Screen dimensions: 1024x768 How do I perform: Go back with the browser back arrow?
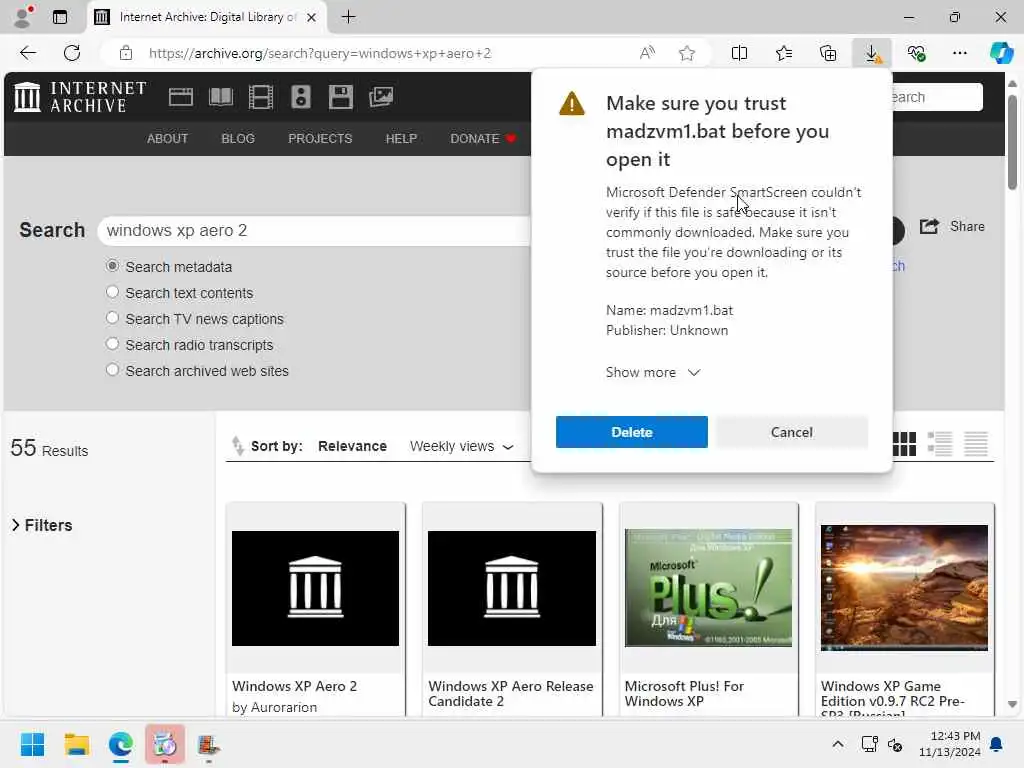pyautogui.click(x=28, y=53)
